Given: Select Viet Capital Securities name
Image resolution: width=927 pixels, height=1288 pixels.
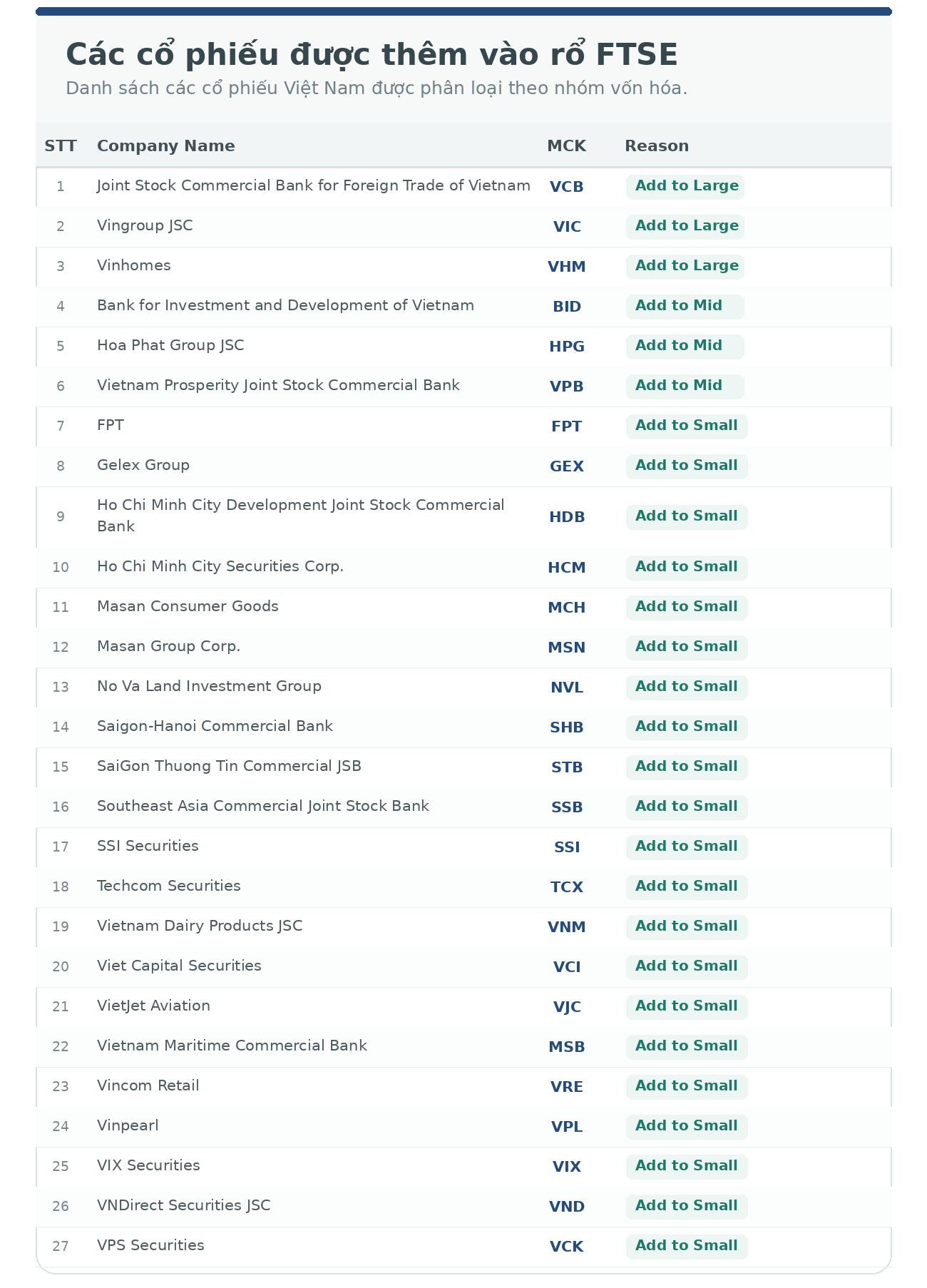Looking at the screenshot, I should coord(179,966).
